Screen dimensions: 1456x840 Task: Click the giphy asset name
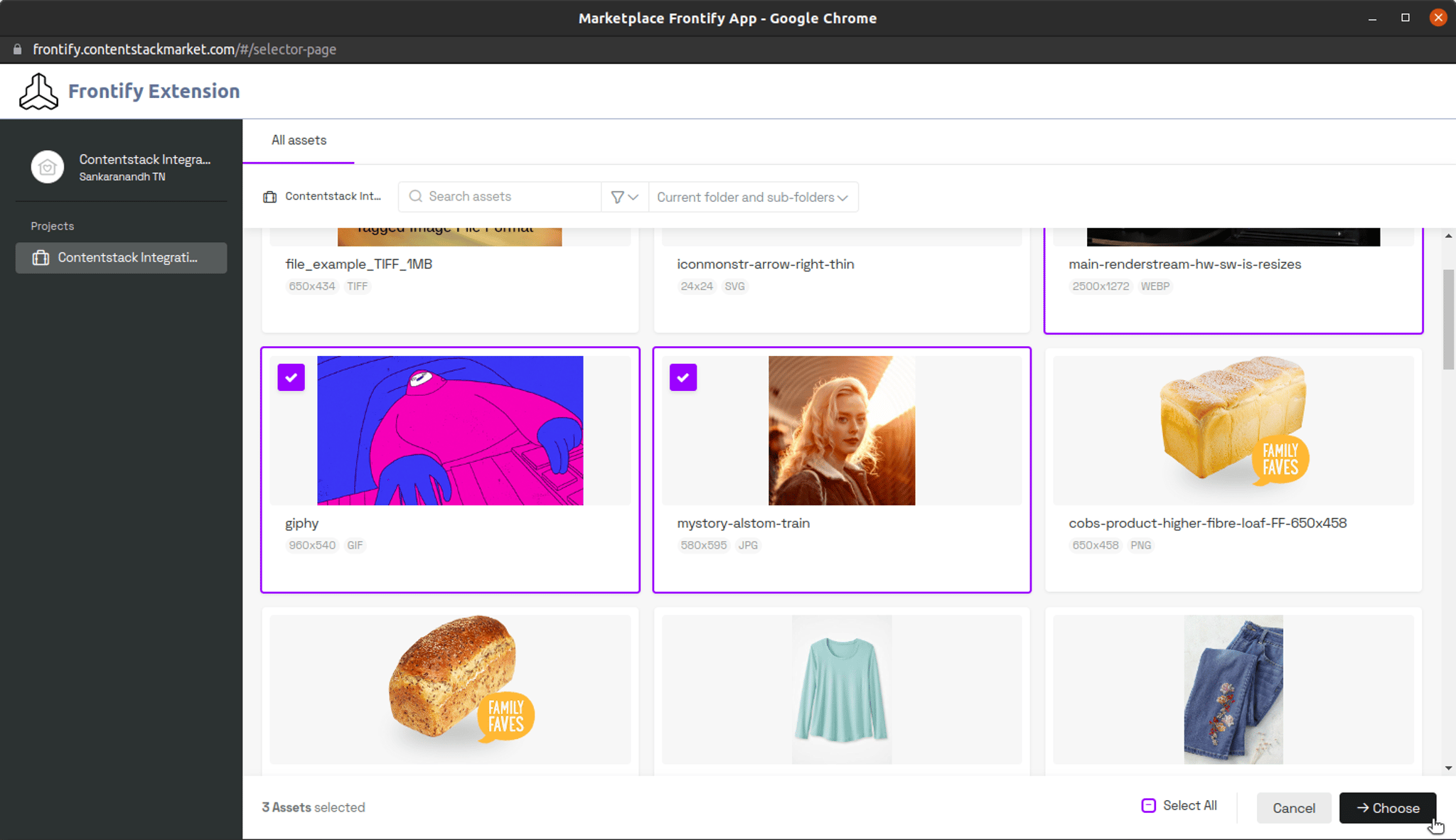302,524
